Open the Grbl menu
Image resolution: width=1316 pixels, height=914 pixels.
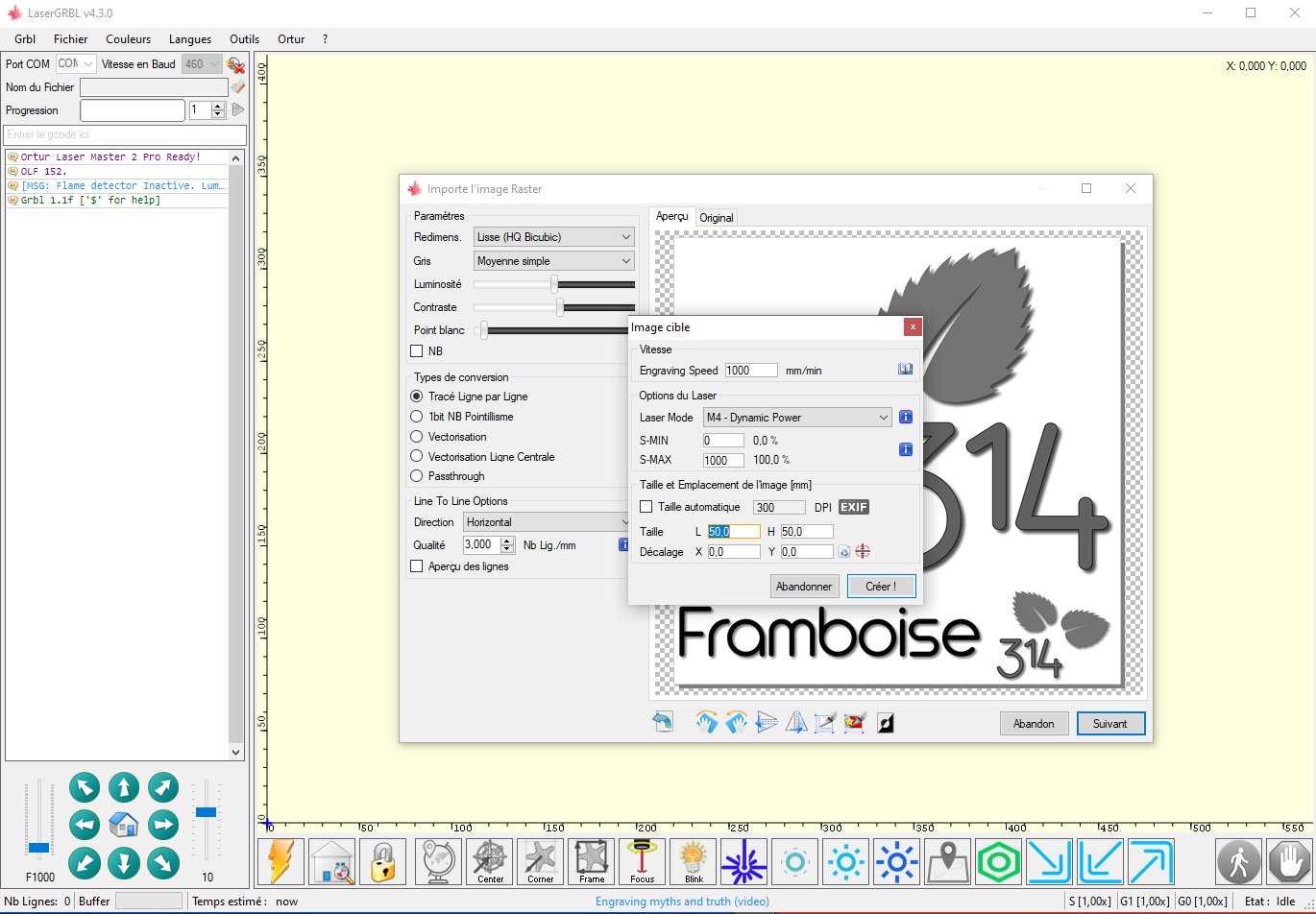pyautogui.click(x=25, y=39)
